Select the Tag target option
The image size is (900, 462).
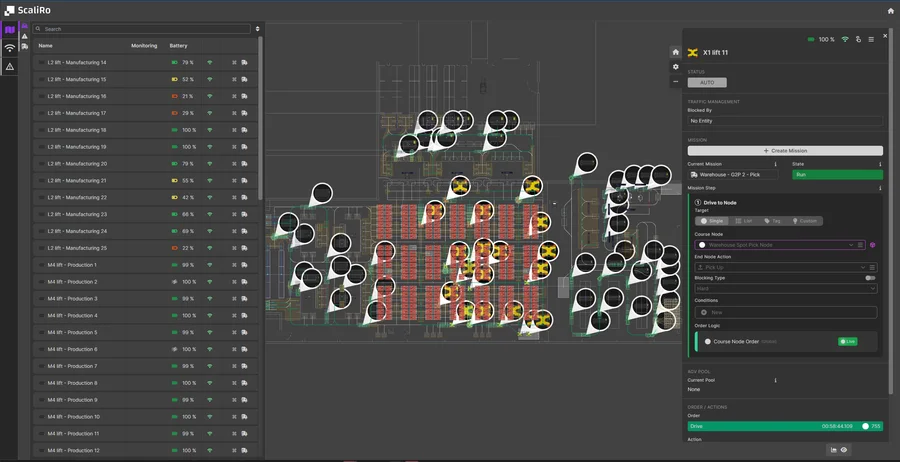pos(773,221)
